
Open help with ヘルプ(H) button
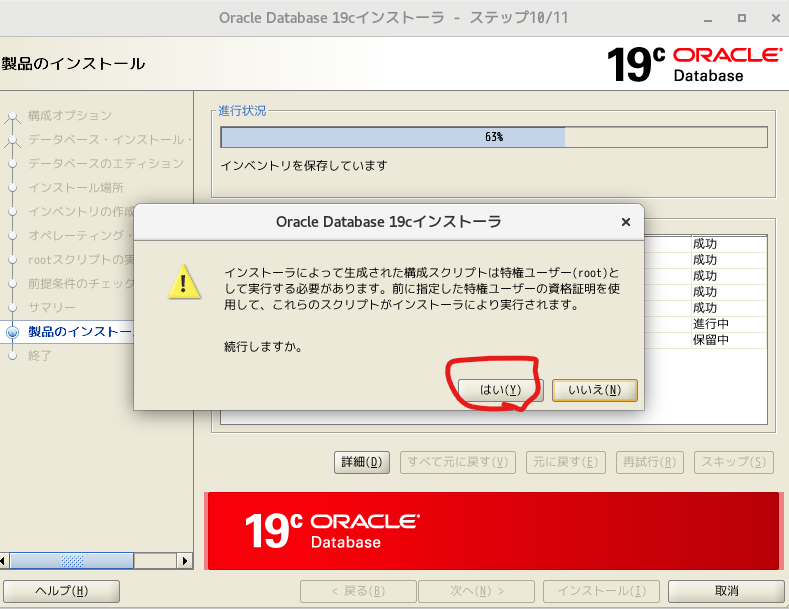[61, 591]
